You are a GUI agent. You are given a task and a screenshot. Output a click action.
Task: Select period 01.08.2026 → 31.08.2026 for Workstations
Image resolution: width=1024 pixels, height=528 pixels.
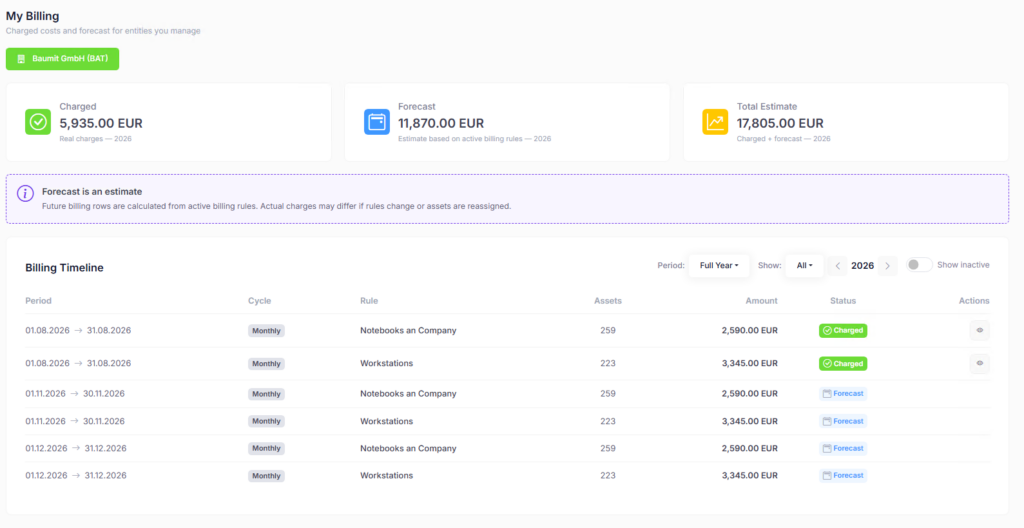(x=78, y=363)
